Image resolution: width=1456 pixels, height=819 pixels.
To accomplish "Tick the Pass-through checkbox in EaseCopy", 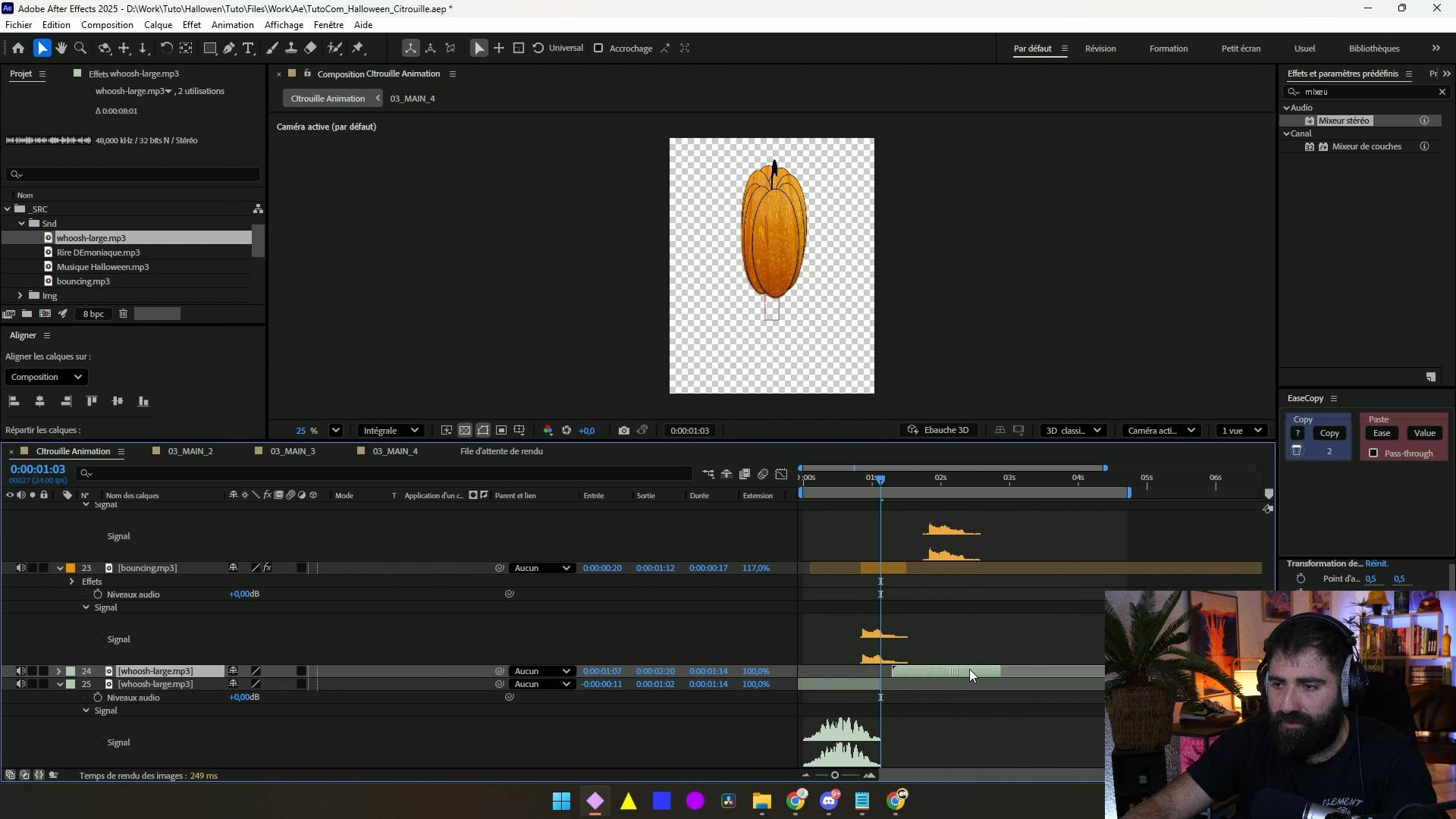I will (x=1373, y=453).
